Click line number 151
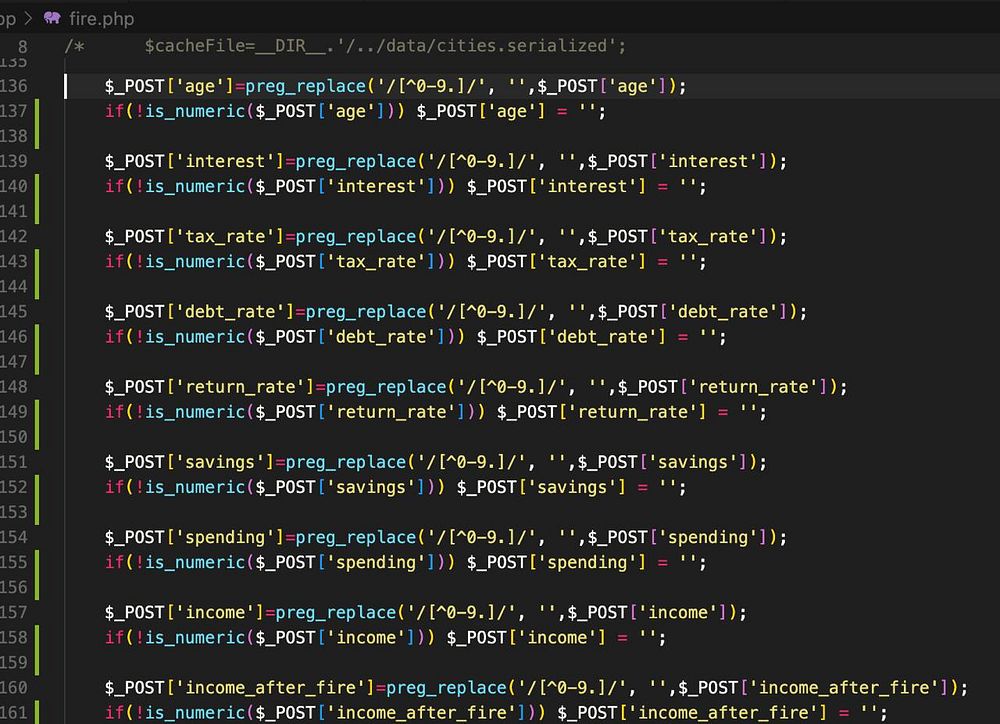Viewport: 1000px width, 724px height. click(14, 462)
